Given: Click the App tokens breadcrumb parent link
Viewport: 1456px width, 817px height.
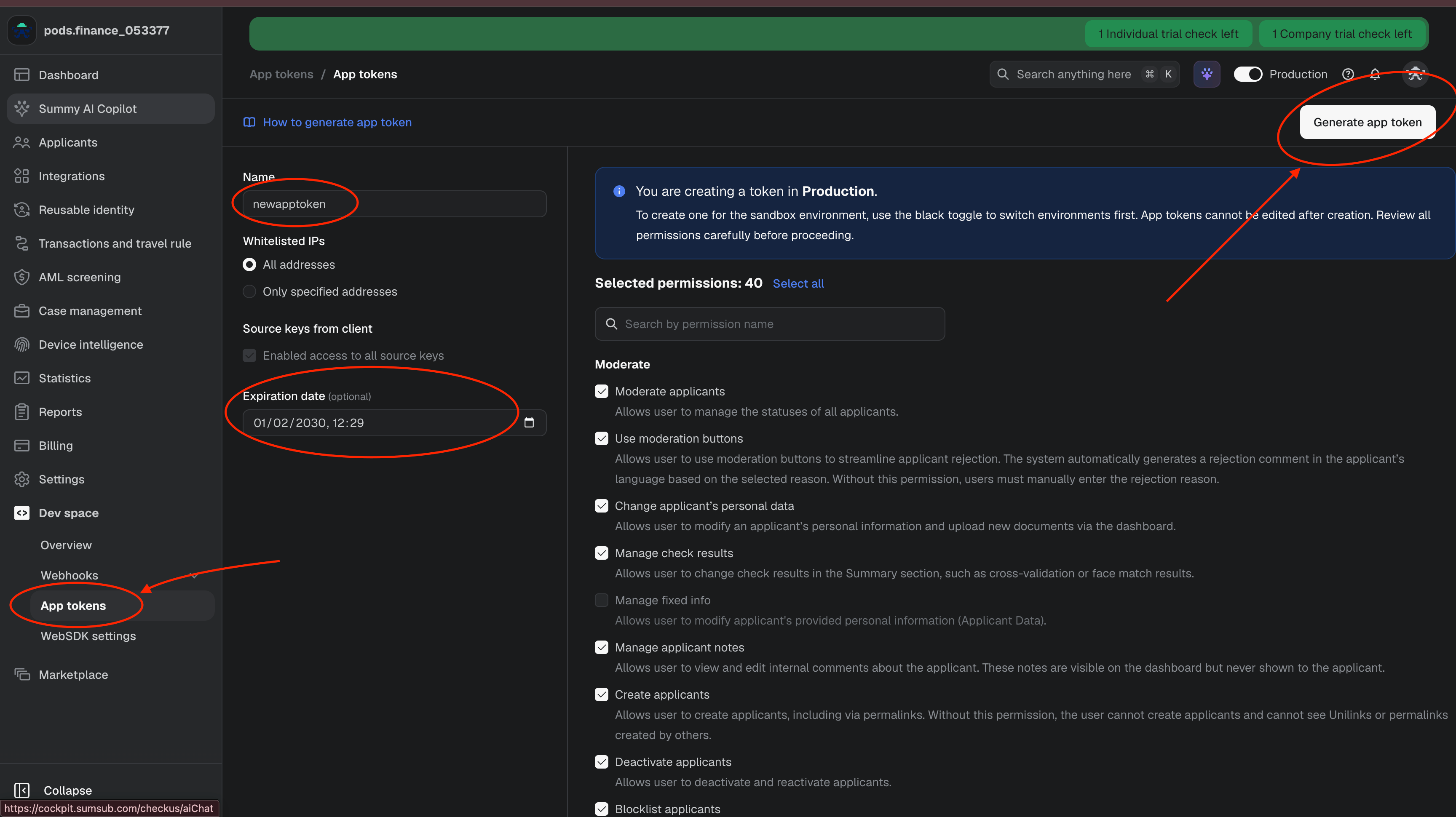Looking at the screenshot, I should point(281,74).
